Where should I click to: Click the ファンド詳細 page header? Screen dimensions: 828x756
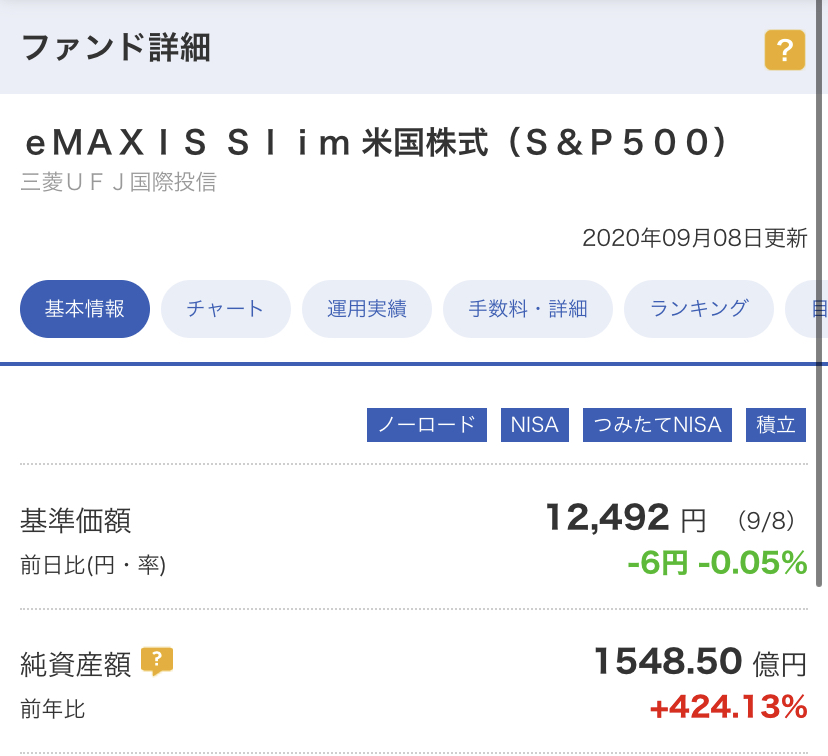(x=116, y=48)
